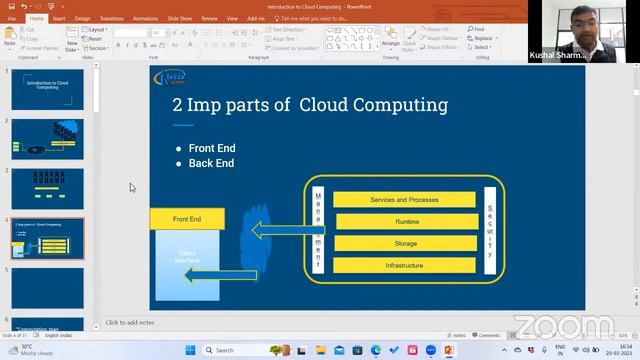The width and height of the screenshot is (640, 360).
Task: Open the Arrange tool
Action: pos(391,38)
